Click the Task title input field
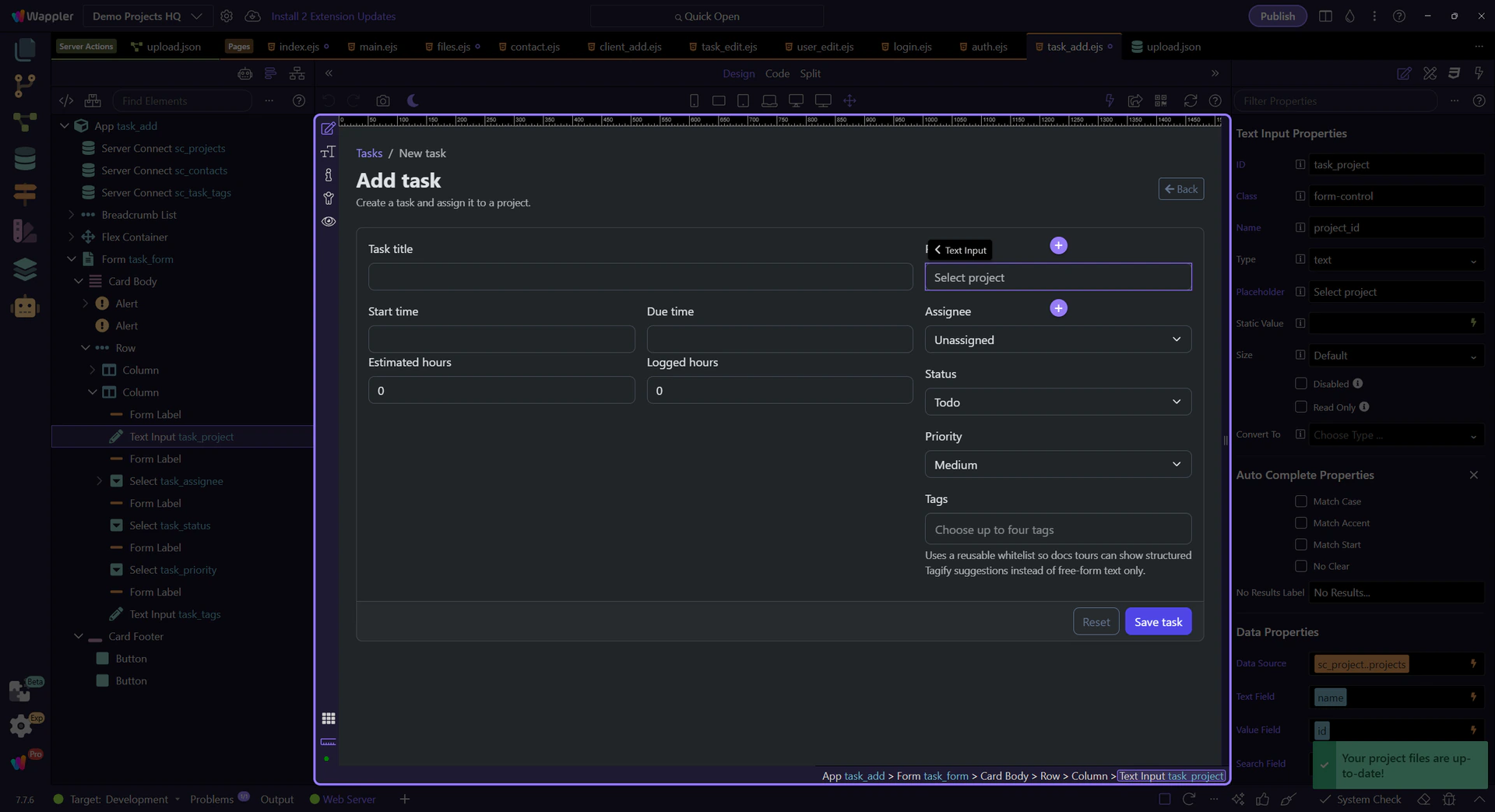The image size is (1495, 812). pos(640,277)
